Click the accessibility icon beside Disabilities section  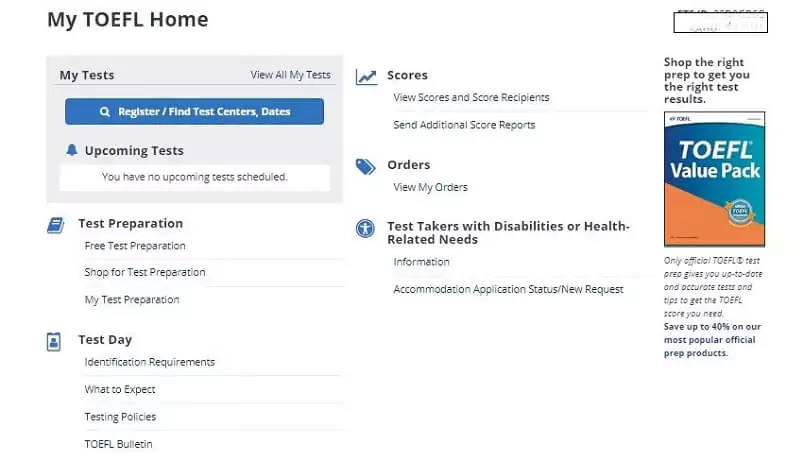(x=366, y=229)
